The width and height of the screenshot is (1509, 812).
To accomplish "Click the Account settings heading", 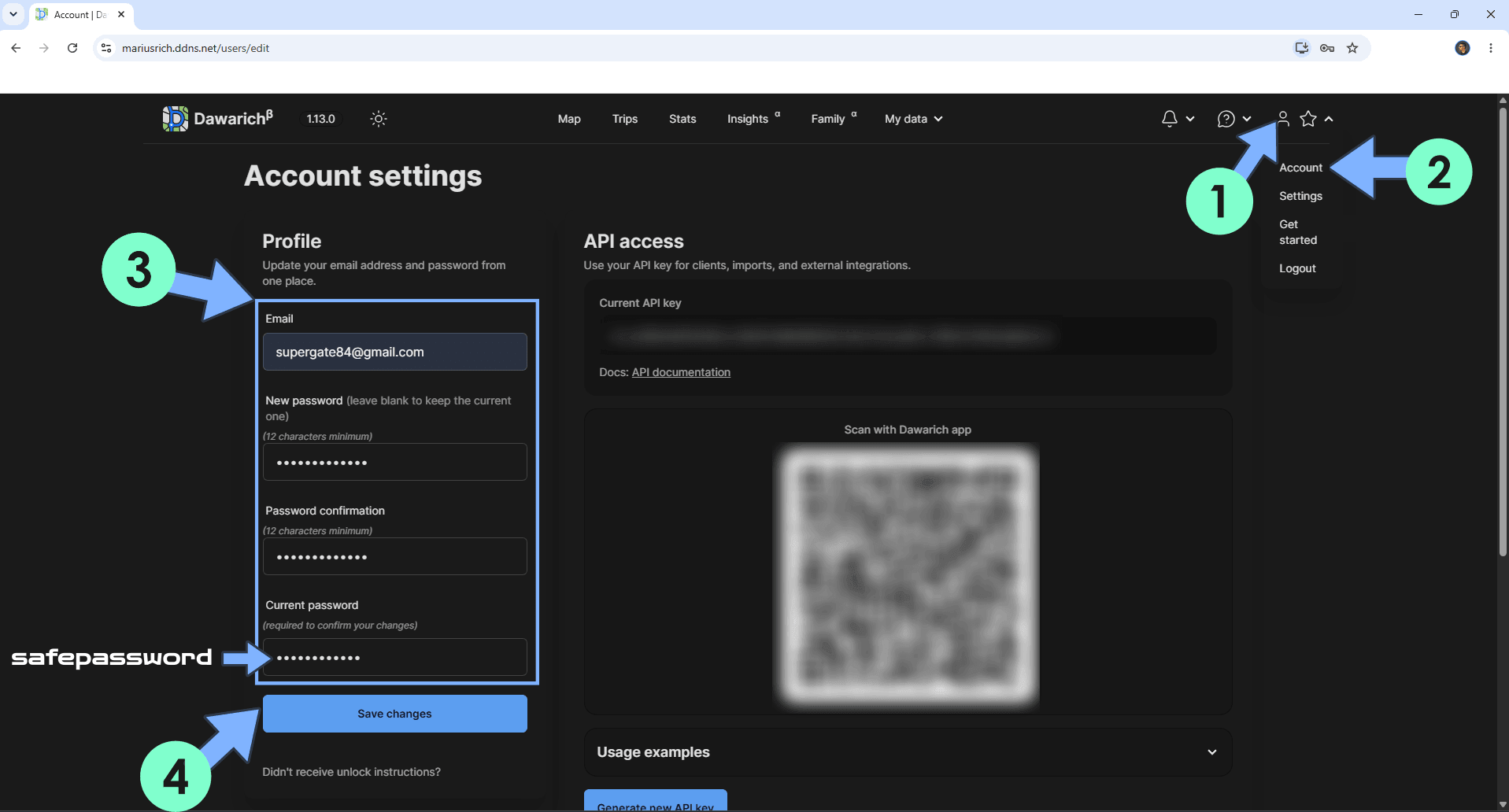I will click(x=363, y=176).
